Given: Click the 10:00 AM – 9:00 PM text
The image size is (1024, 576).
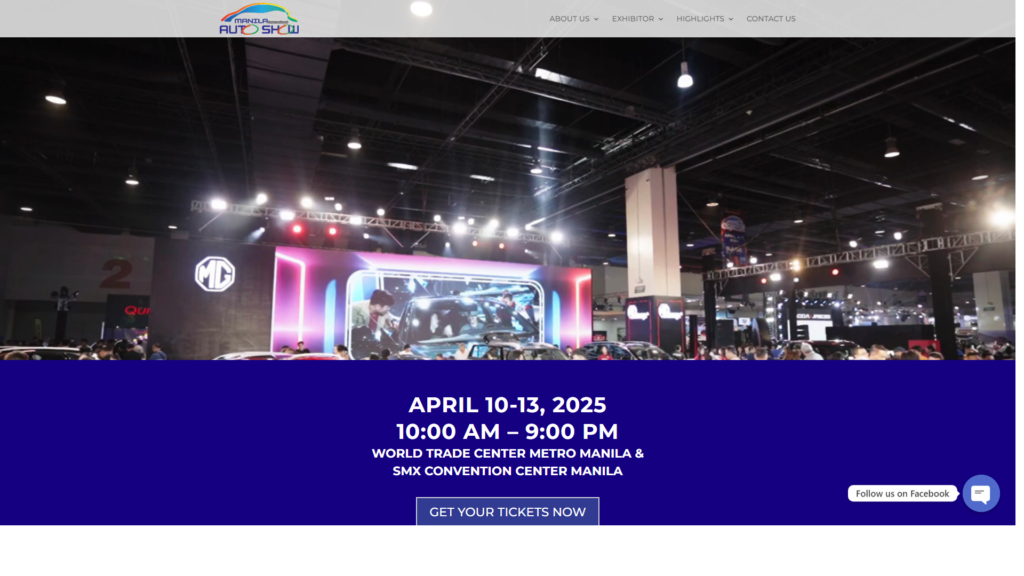Looking at the screenshot, I should (x=507, y=432).
